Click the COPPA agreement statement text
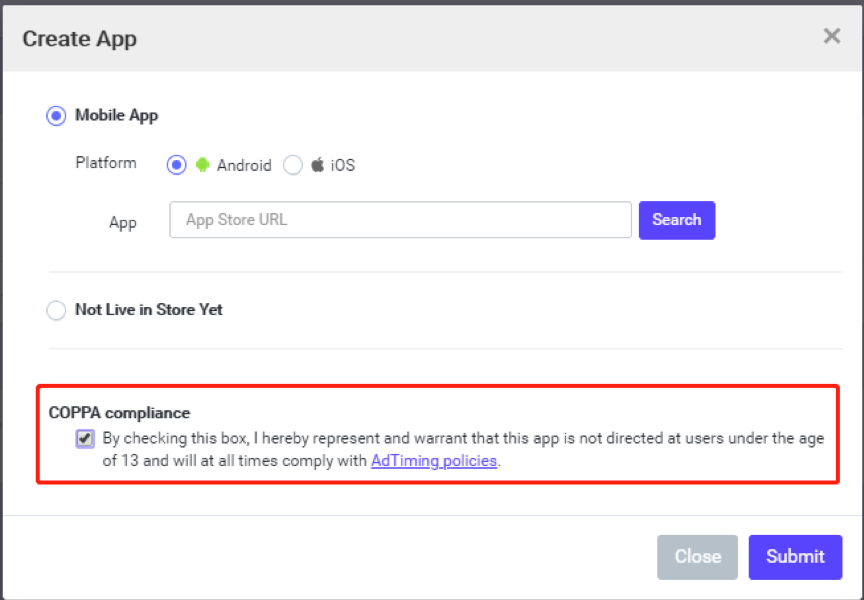864x600 pixels. (463, 450)
